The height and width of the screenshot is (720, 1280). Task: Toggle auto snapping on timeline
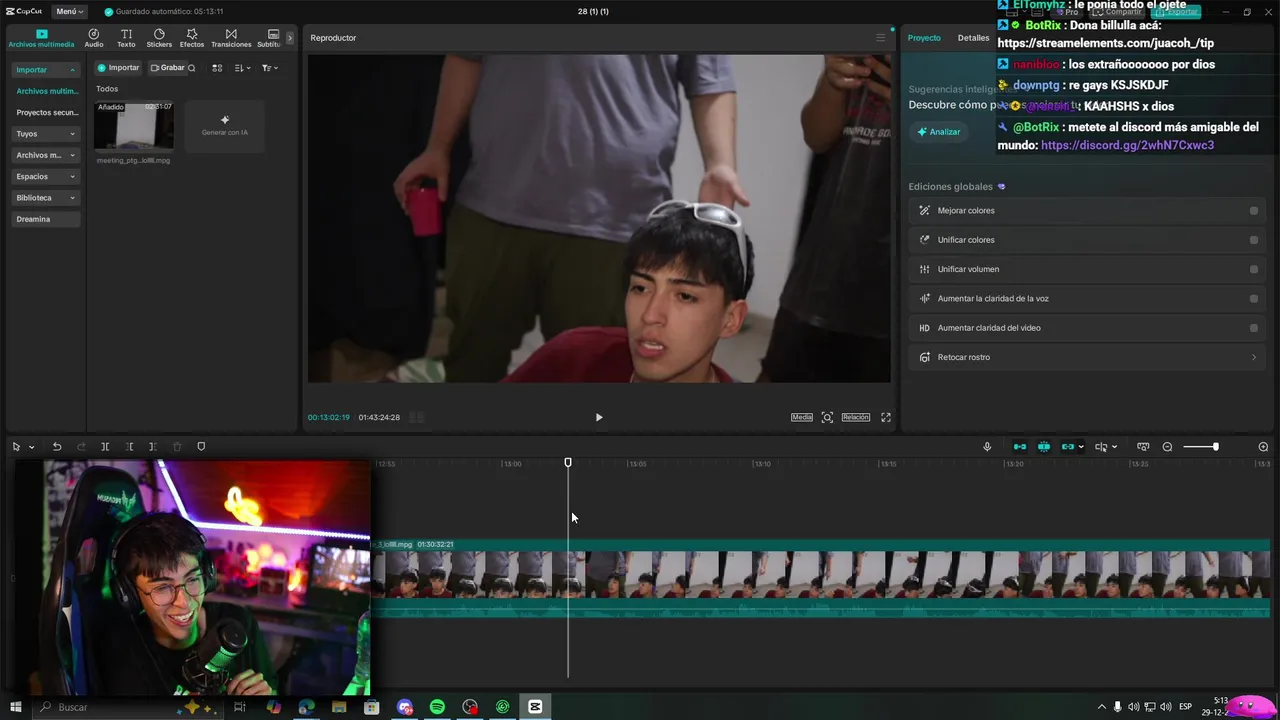coord(1044,447)
